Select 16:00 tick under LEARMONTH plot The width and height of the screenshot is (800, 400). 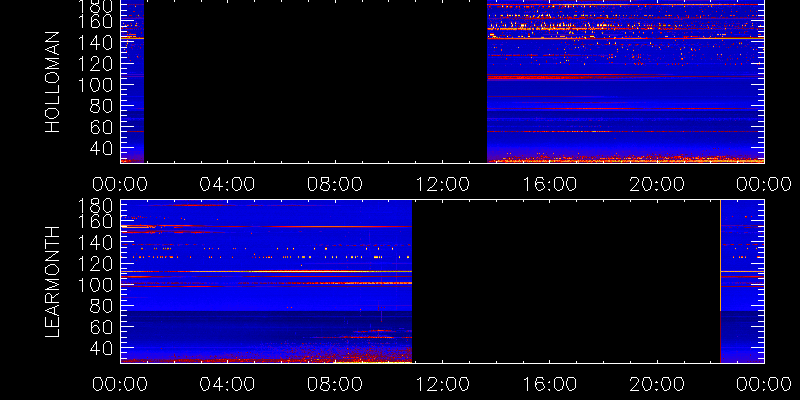tap(549, 384)
